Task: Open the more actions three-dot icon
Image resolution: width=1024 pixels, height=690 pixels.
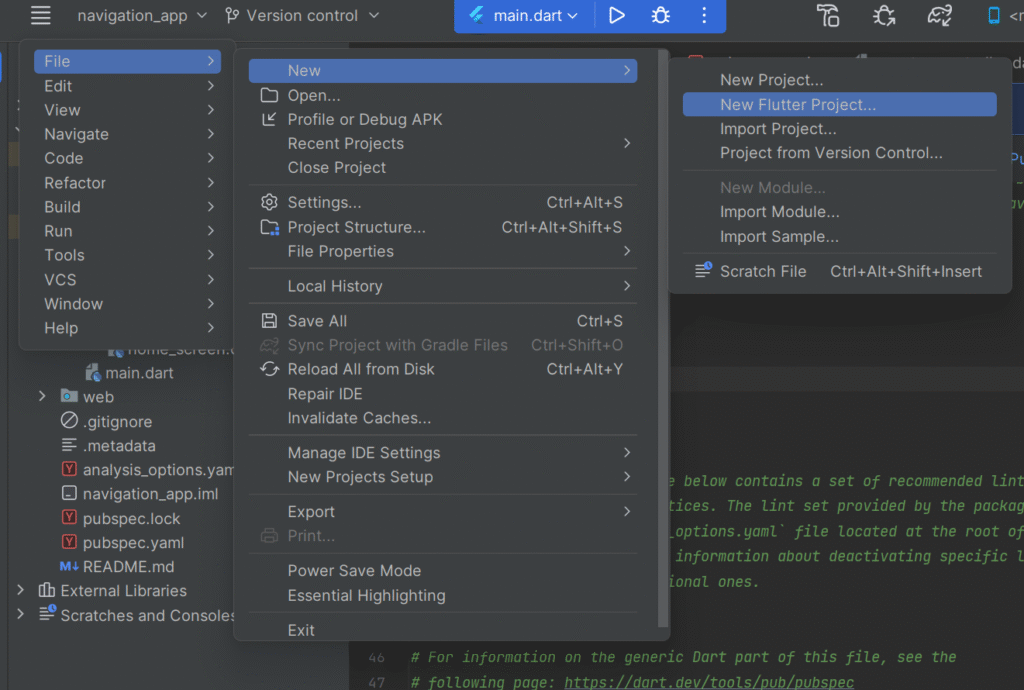Action: tap(704, 15)
